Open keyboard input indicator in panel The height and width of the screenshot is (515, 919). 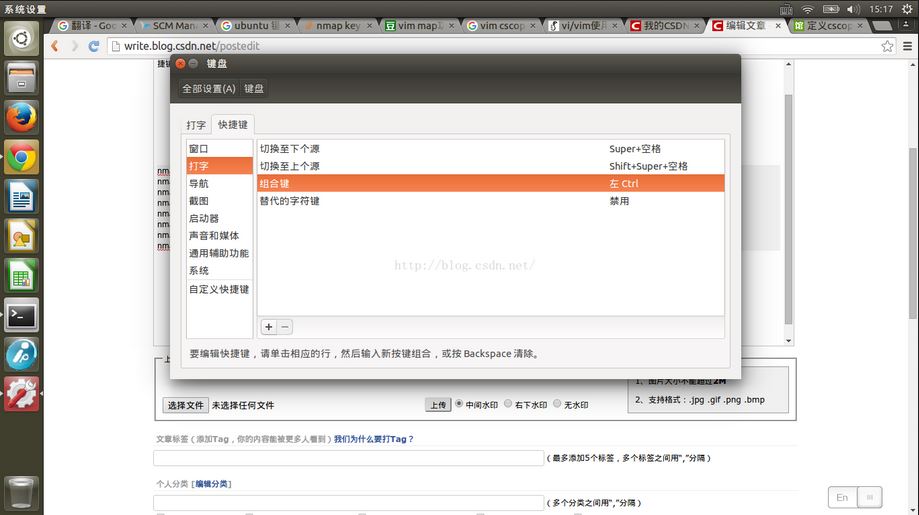point(786,9)
